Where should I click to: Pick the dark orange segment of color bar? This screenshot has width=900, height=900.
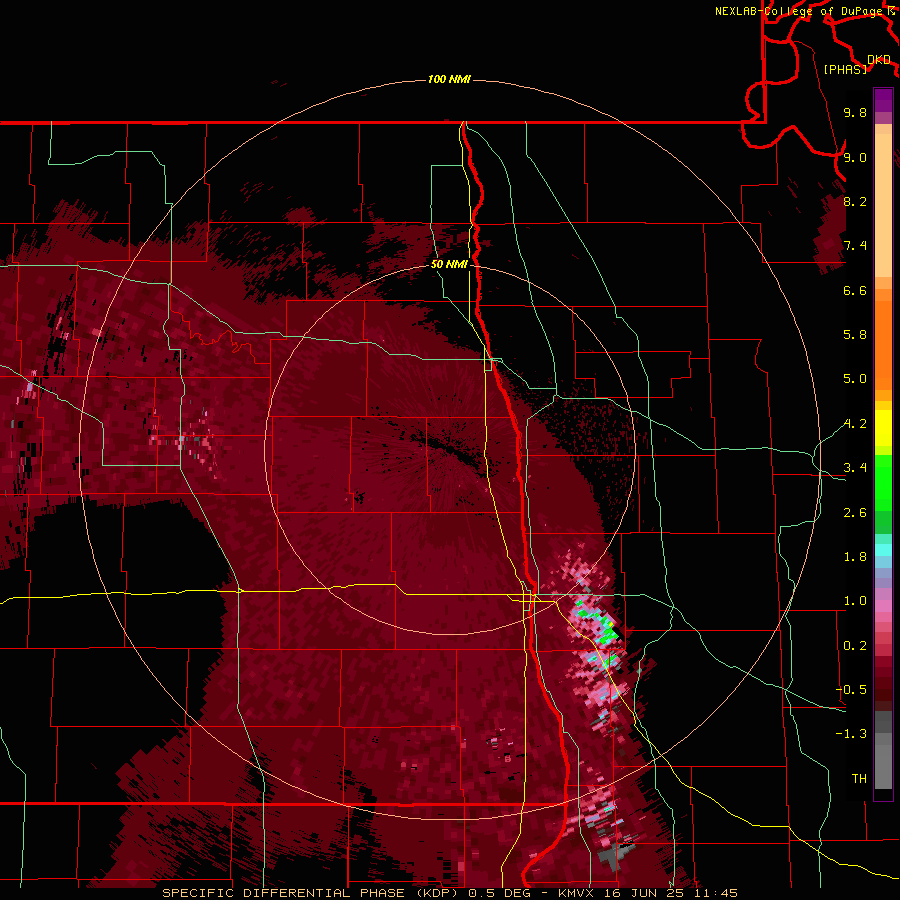click(883, 345)
